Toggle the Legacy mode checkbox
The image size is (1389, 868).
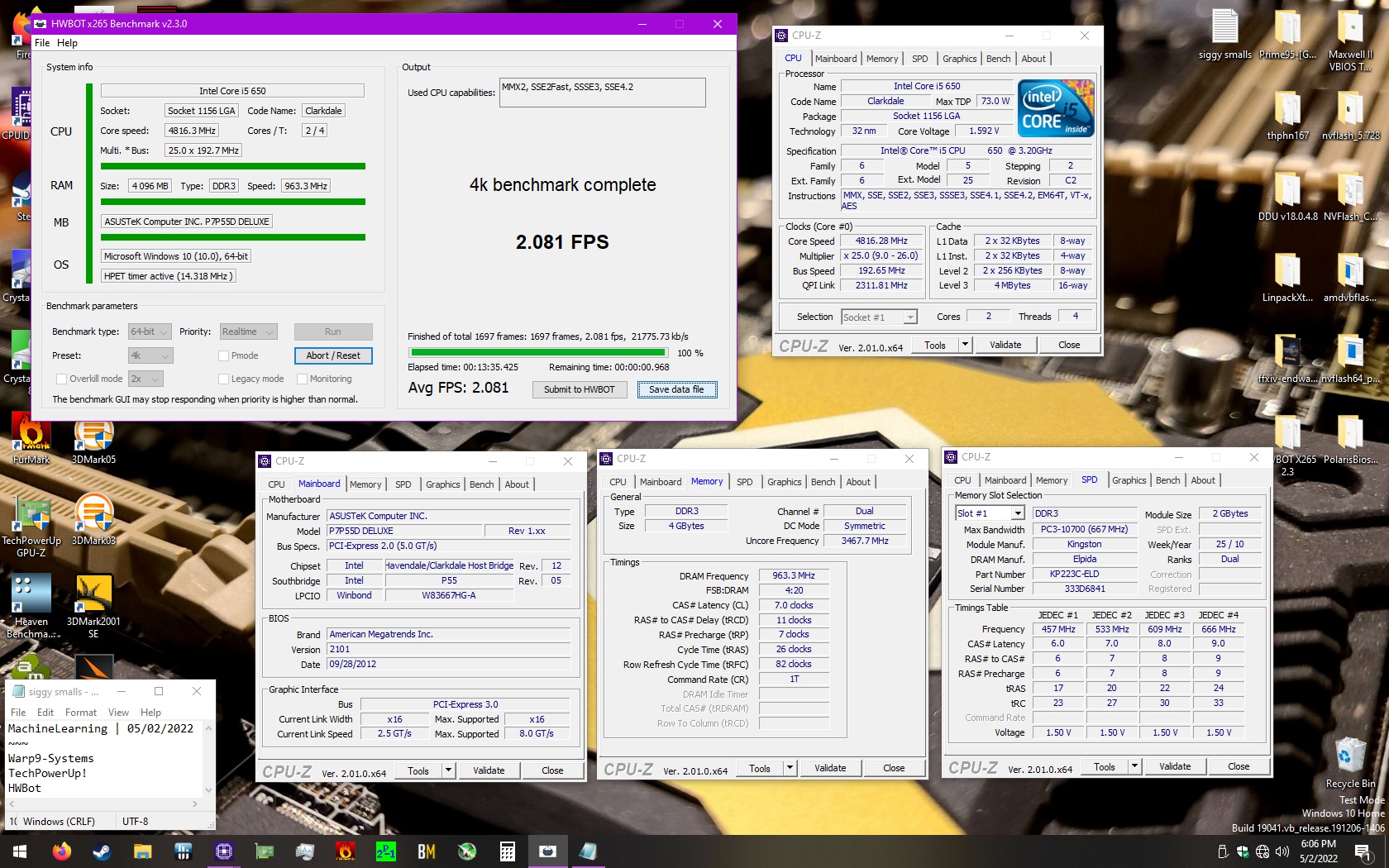tap(223, 379)
